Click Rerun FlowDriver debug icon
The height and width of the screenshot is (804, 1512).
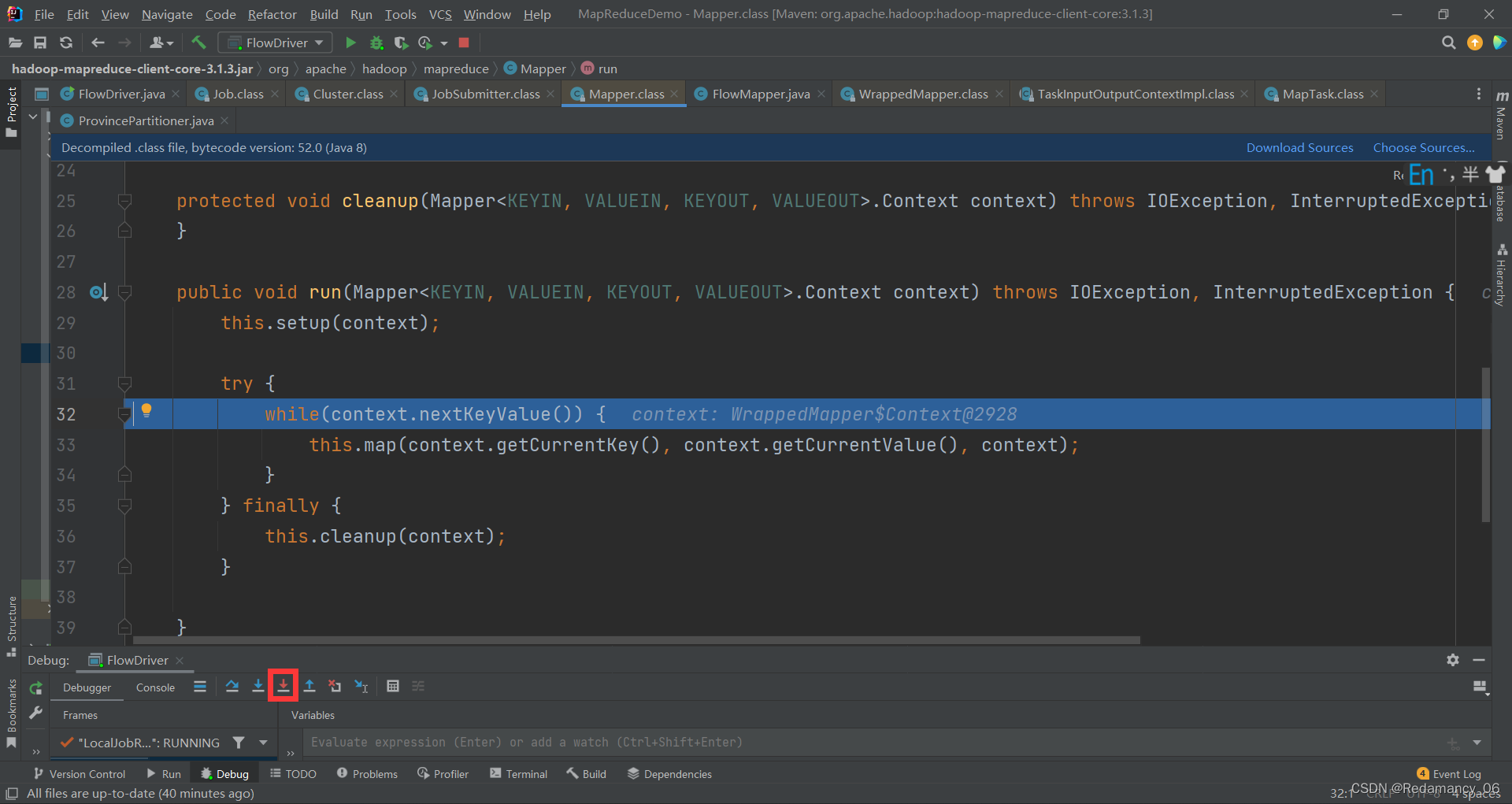point(35,687)
